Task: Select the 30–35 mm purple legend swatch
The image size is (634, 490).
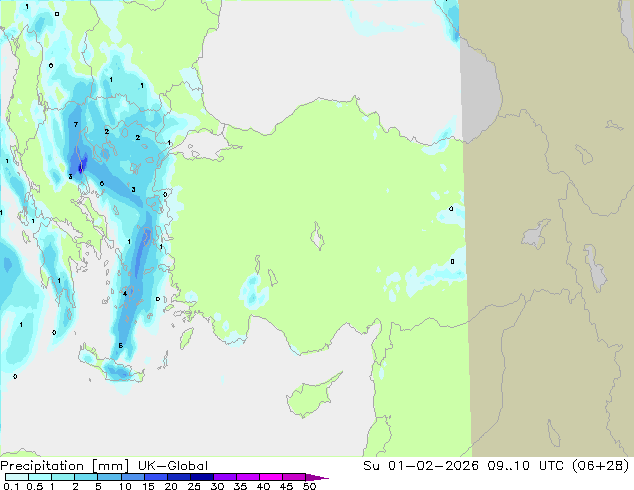Action: [225, 477]
